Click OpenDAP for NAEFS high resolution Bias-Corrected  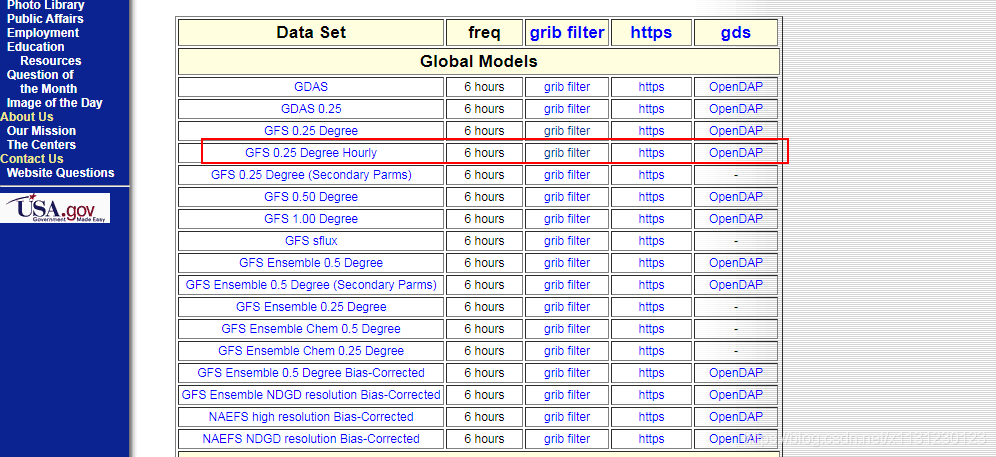tap(736, 417)
